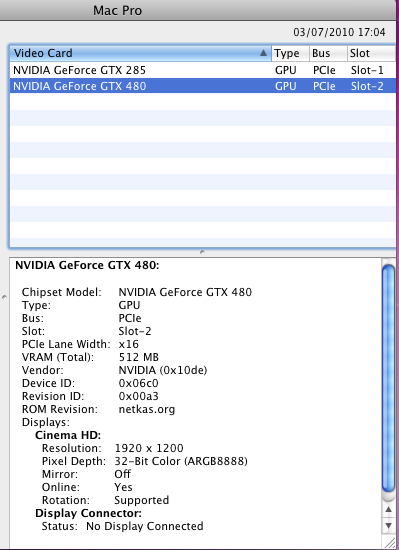The width and height of the screenshot is (399, 550).
Task: Click the VRAM (Total) value 512 MB
Action: coord(138,357)
